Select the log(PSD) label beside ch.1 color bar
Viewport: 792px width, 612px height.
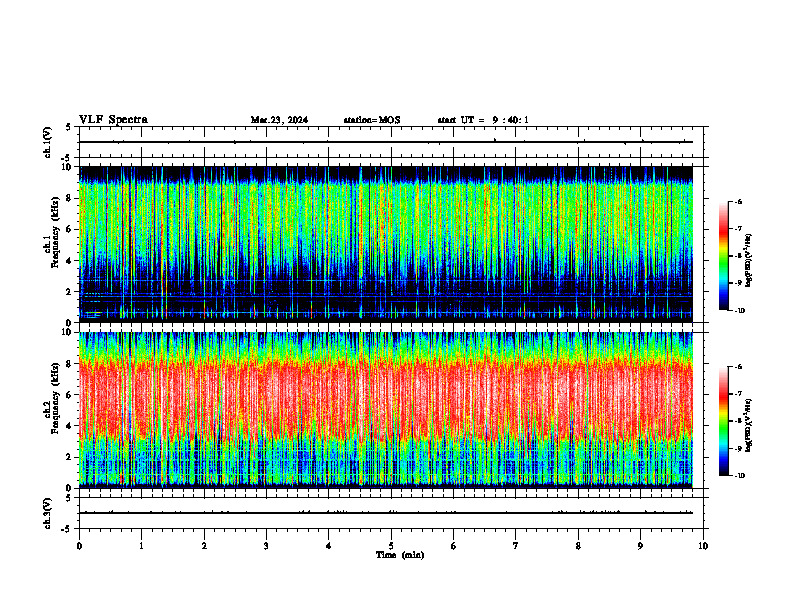[749, 261]
